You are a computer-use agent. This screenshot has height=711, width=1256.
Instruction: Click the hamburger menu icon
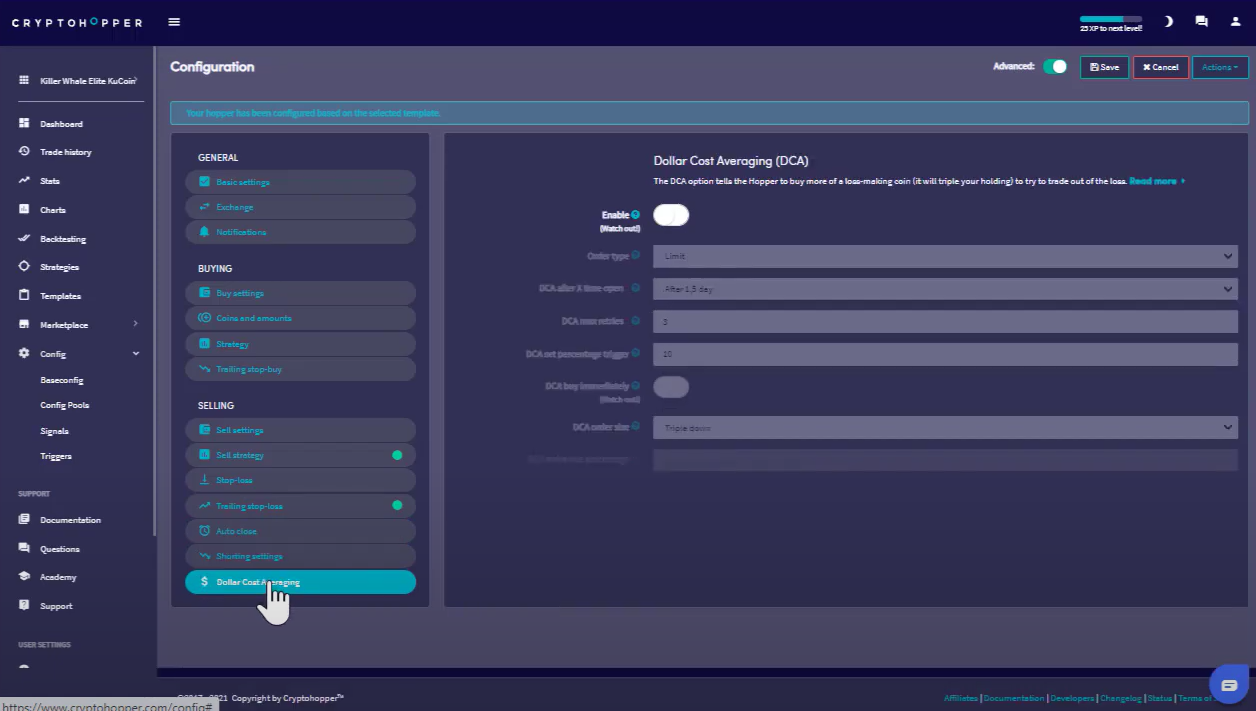174,22
